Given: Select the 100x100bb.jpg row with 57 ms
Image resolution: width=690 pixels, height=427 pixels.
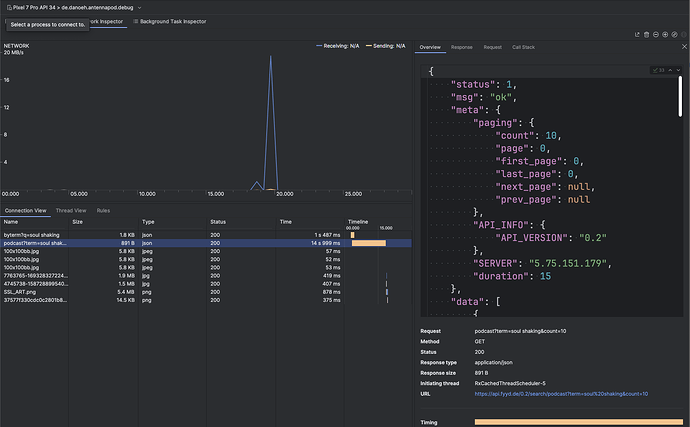Looking at the screenshot, I should (x=206, y=251).
